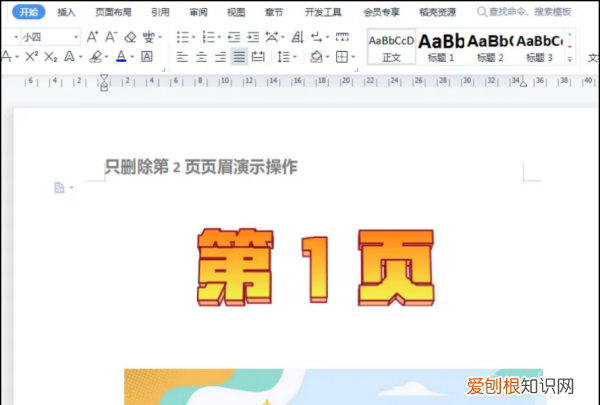Apply paragraph shading fill bucket
This screenshot has height=405, width=600.
pos(316,57)
